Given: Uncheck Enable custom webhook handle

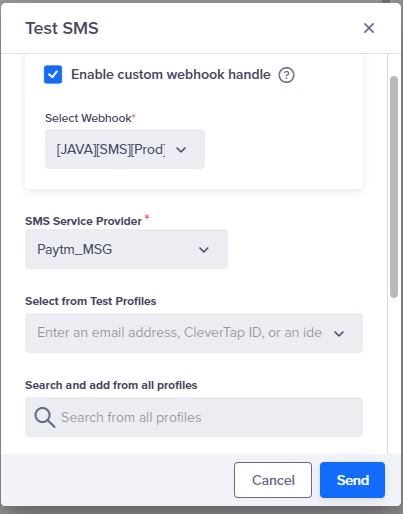Looking at the screenshot, I should coord(53,74).
